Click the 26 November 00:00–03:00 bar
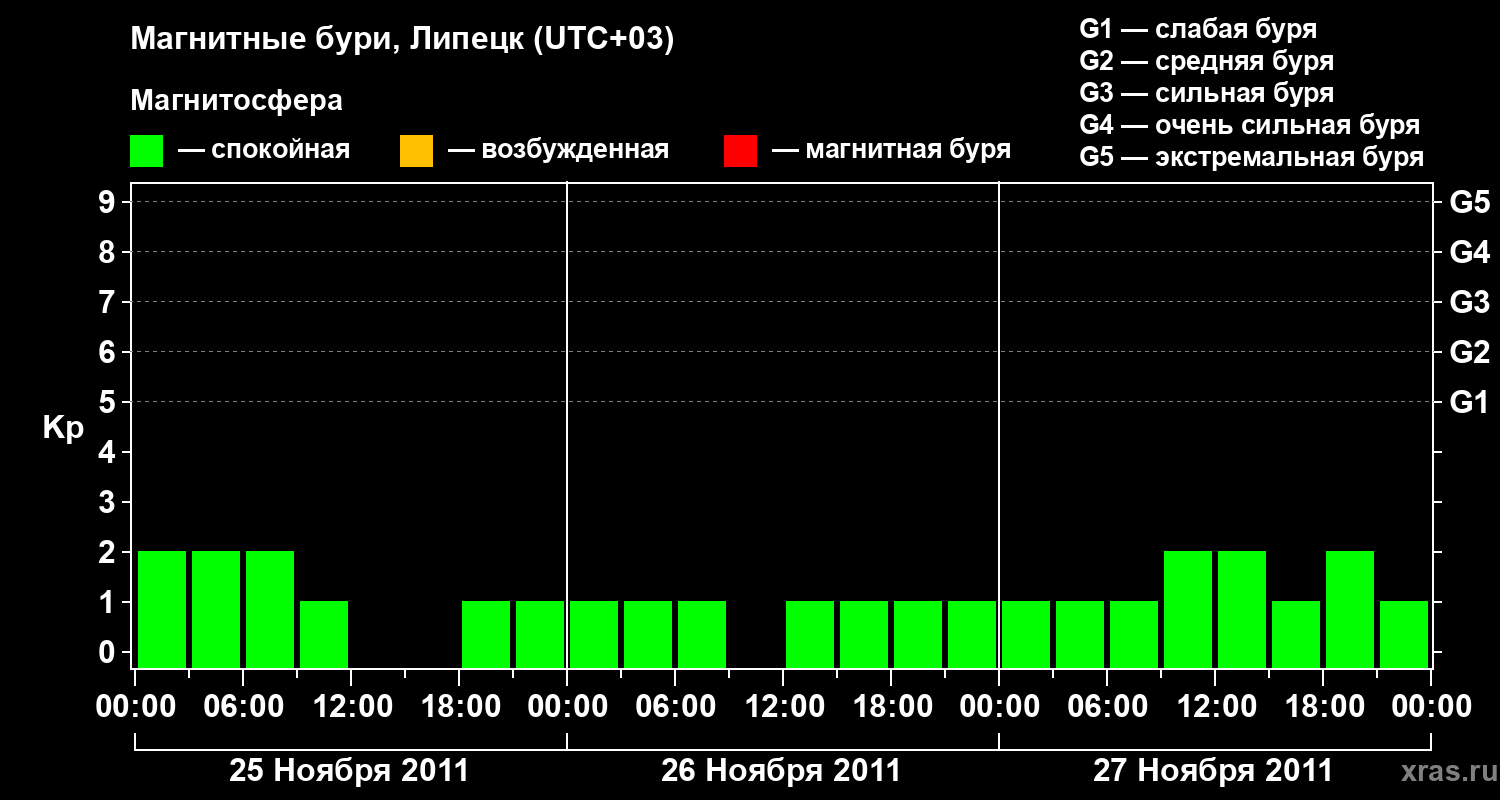The image size is (1500, 800). [594, 634]
